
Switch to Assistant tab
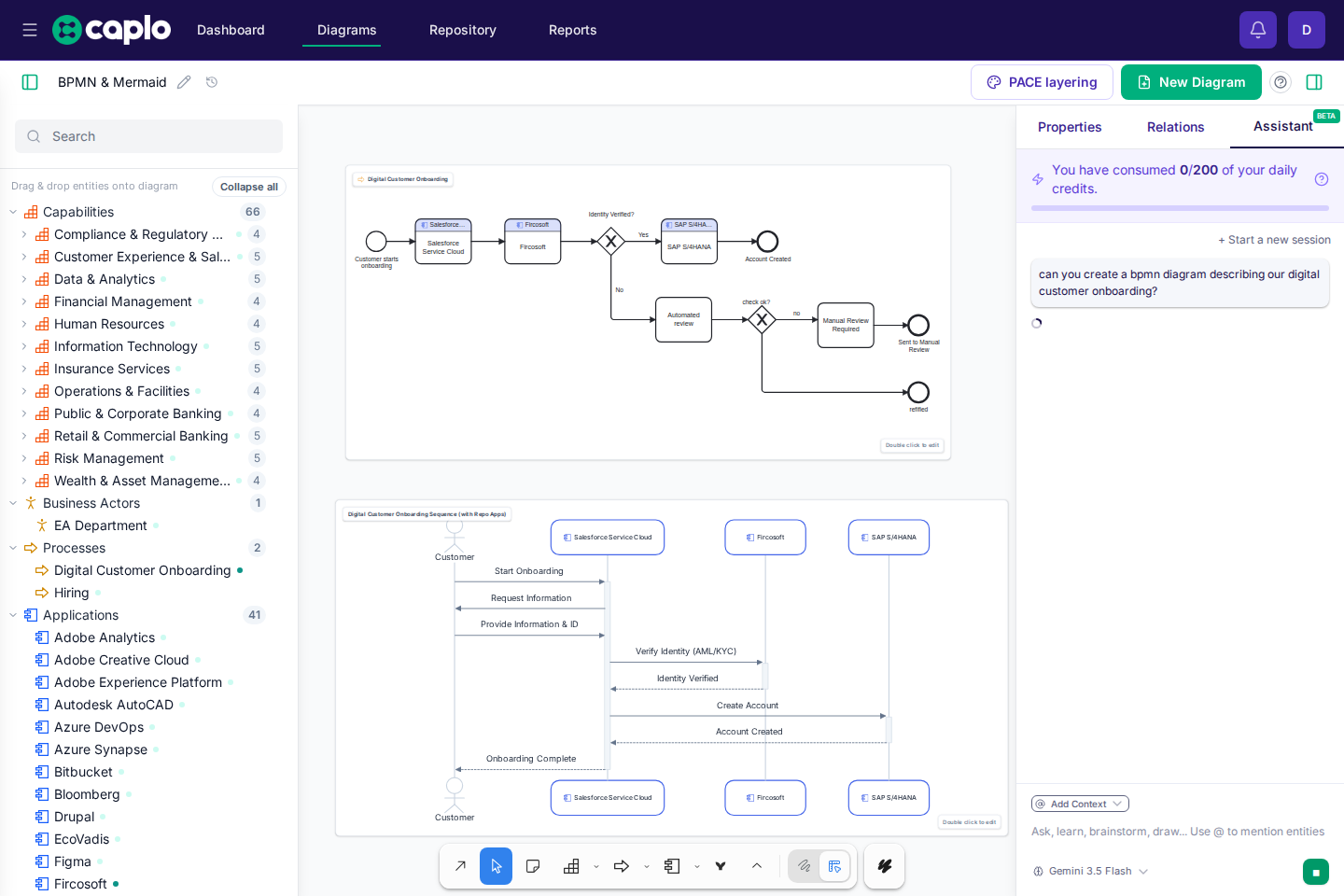[1283, 126]
